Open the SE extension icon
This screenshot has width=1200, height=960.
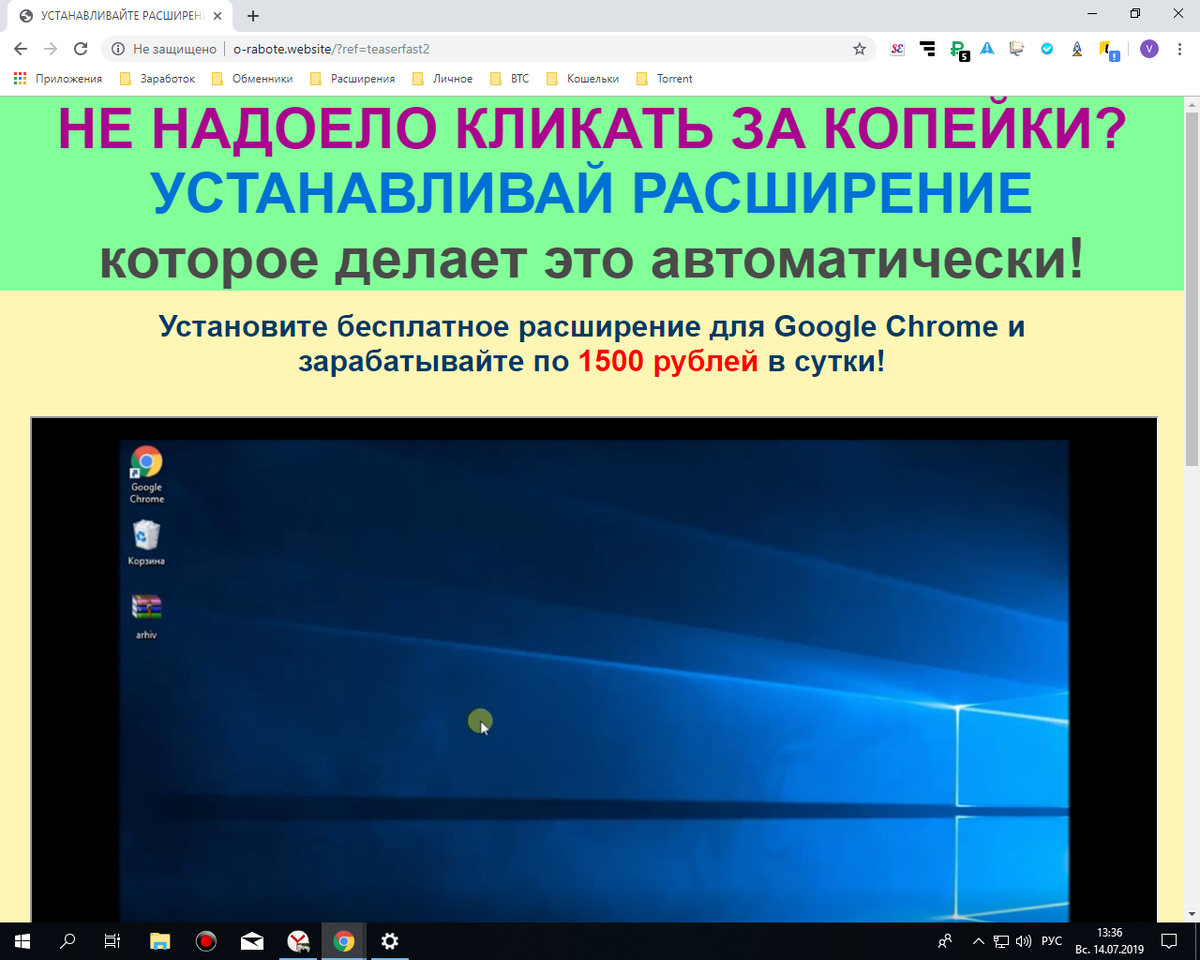(897, 48)
